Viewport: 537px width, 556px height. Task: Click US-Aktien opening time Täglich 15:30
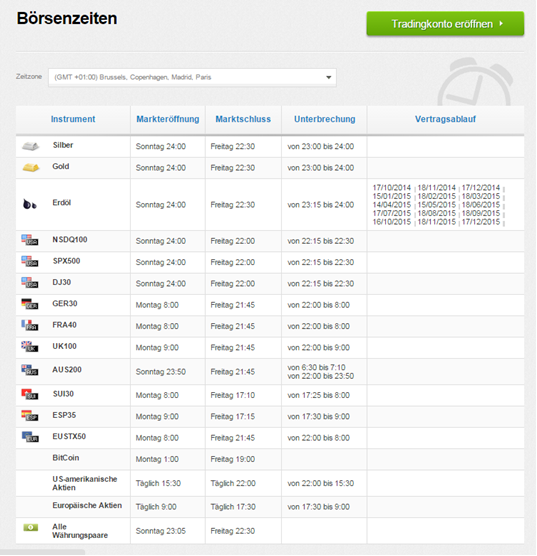[x=158, y=483]
